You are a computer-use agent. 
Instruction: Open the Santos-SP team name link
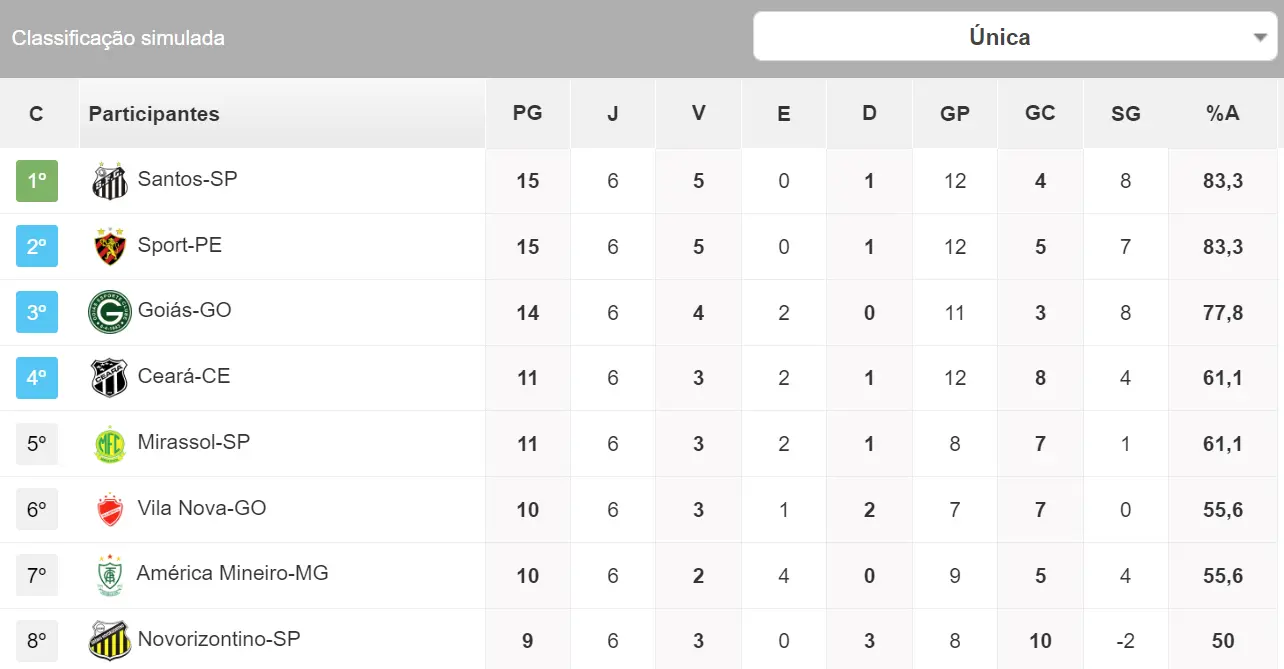[187, 179]
